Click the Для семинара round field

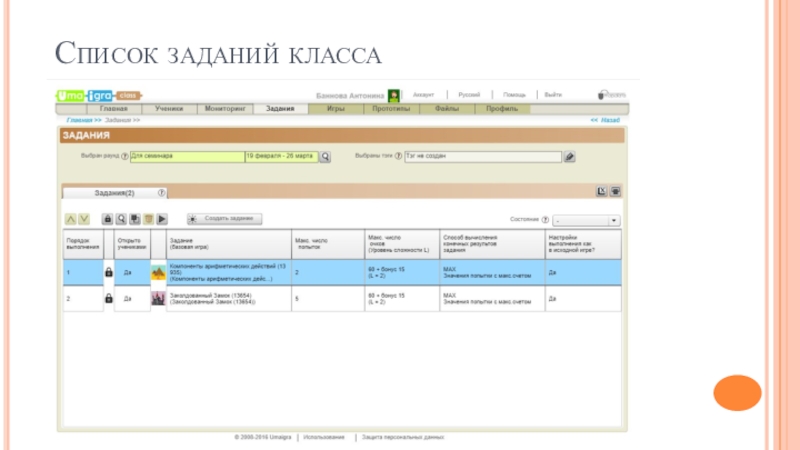pyautogui.click(x=187, y=156)
